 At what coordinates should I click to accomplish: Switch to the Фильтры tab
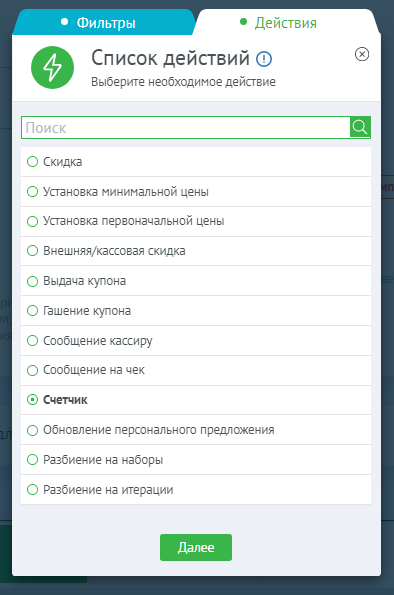point(103,22)
